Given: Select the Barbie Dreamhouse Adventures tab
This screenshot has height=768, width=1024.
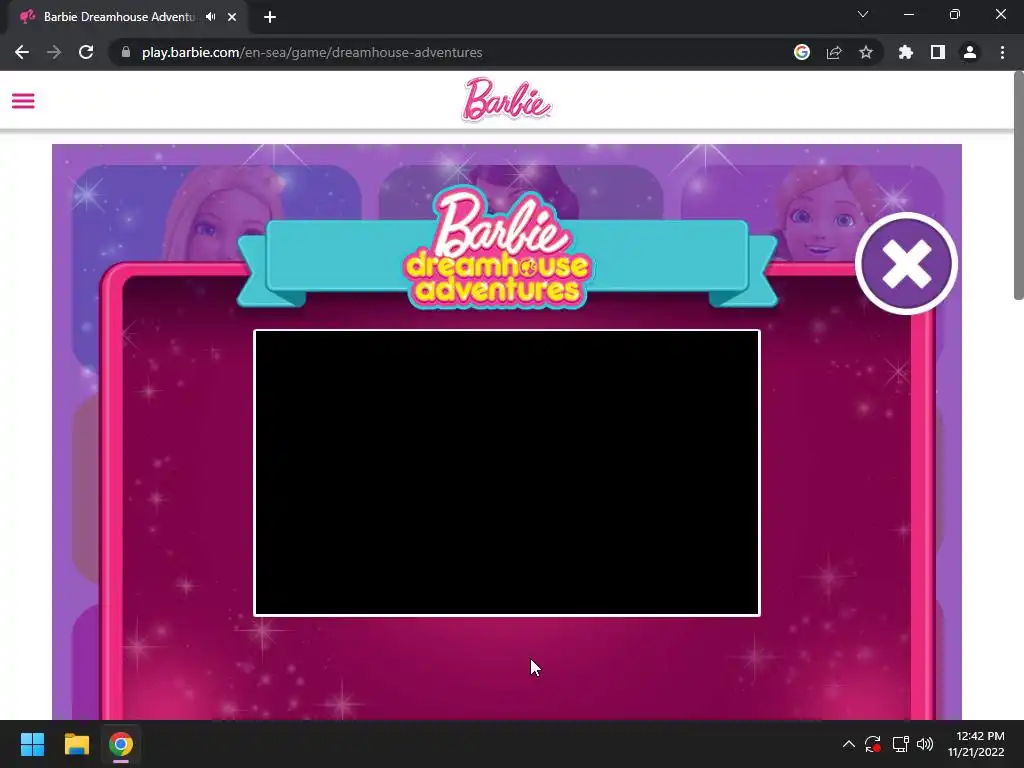Looking at the screenshot, I should coord(127,17).
